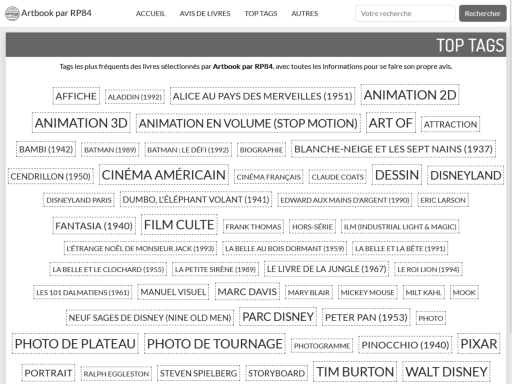Select the Mickey Mouse tag
Viewport: 512px width, 384px height.
(x=367, y=292)
